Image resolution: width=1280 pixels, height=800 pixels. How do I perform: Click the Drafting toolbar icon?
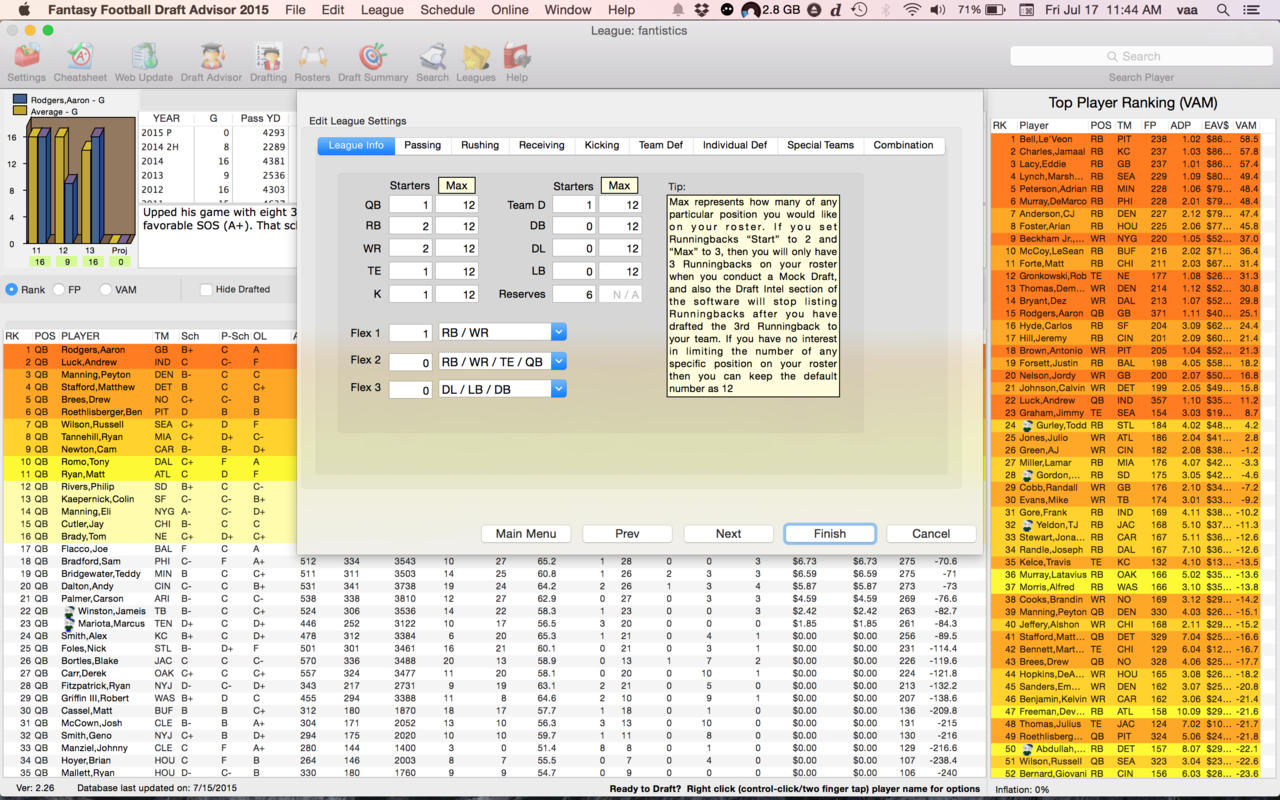click(x=268, y=58)
